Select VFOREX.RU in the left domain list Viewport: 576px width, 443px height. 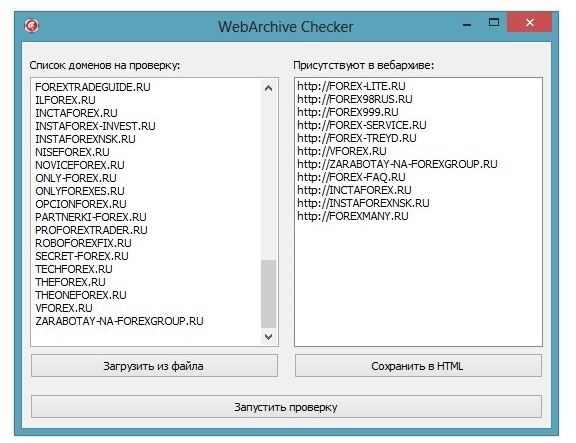point(64,308)
